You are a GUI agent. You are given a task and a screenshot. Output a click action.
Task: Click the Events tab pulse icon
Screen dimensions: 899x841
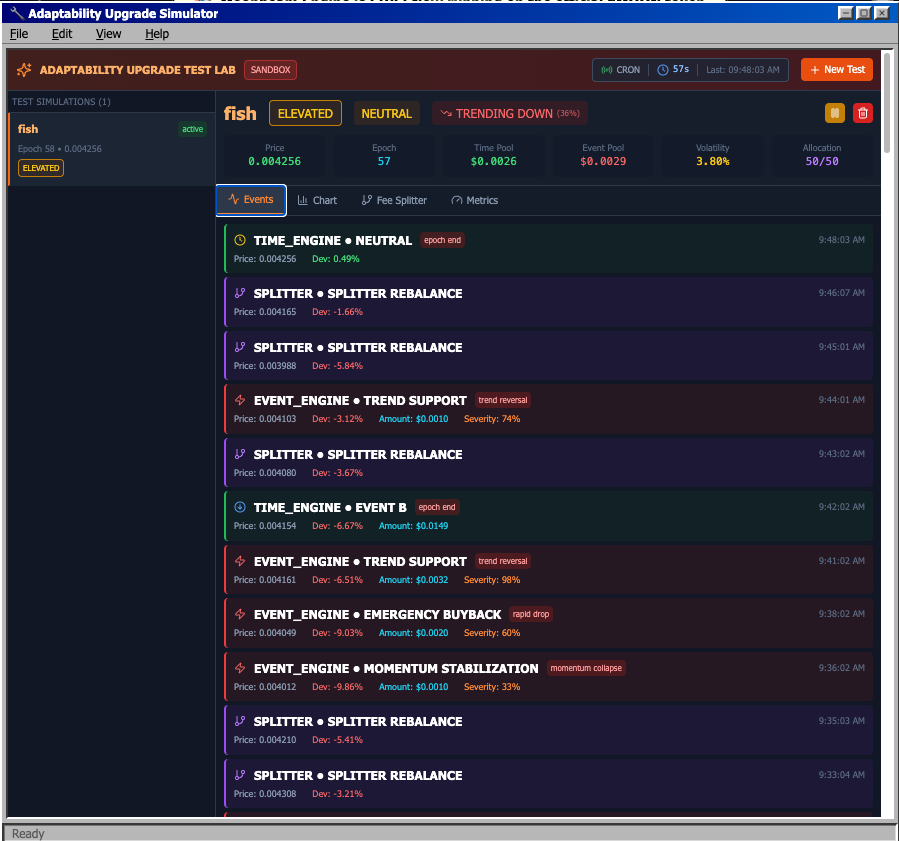pyautogui.click(x=233, y=199)
